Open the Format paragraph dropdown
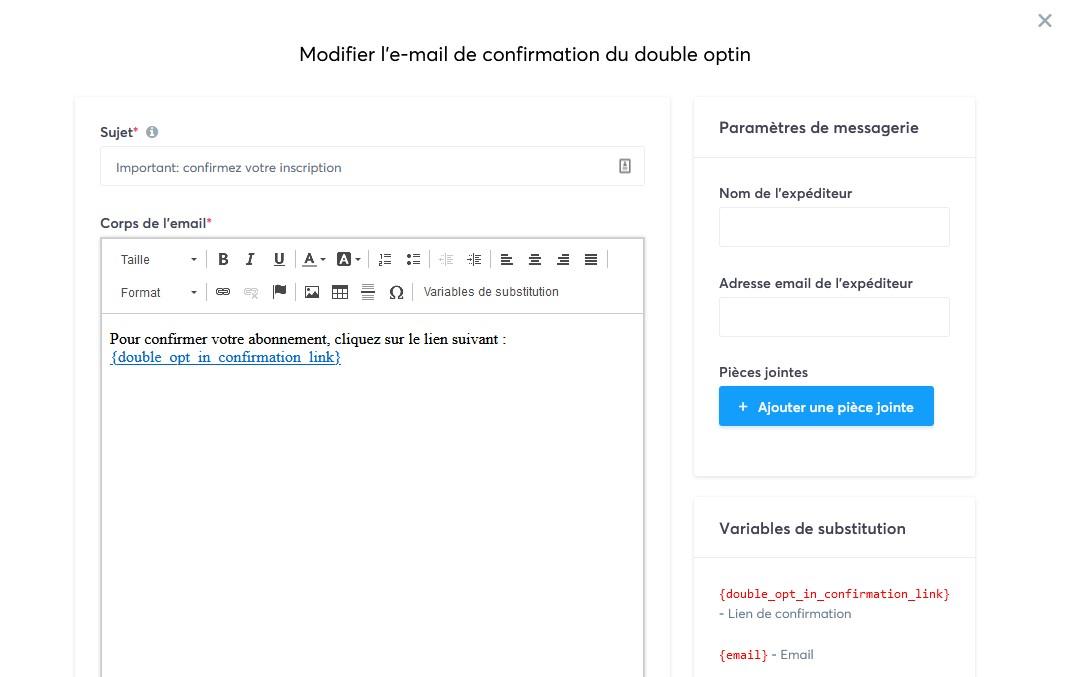This screenshot has width=1070, height=677. (x=159, y=292)
